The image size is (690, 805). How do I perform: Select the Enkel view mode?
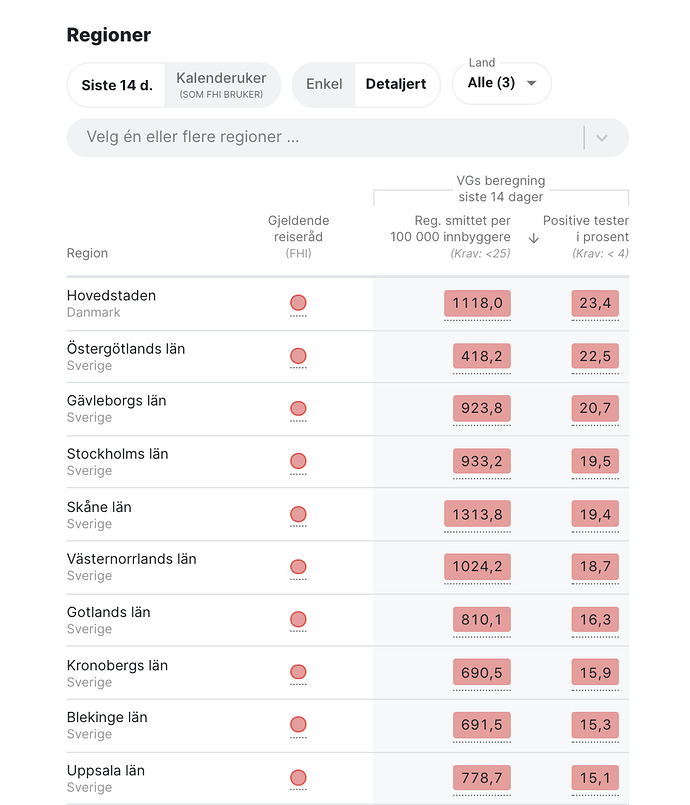[x=324, y=85]
